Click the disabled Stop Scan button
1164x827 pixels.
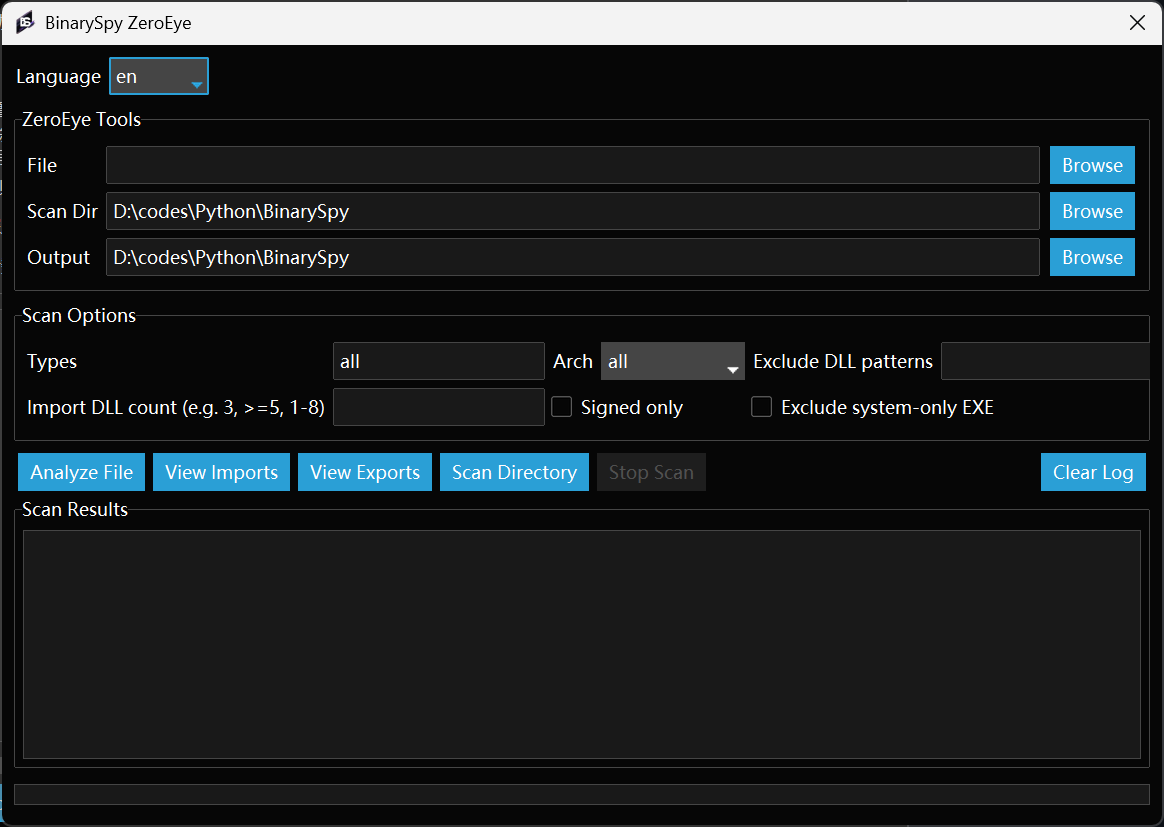(x=651, y=472)
